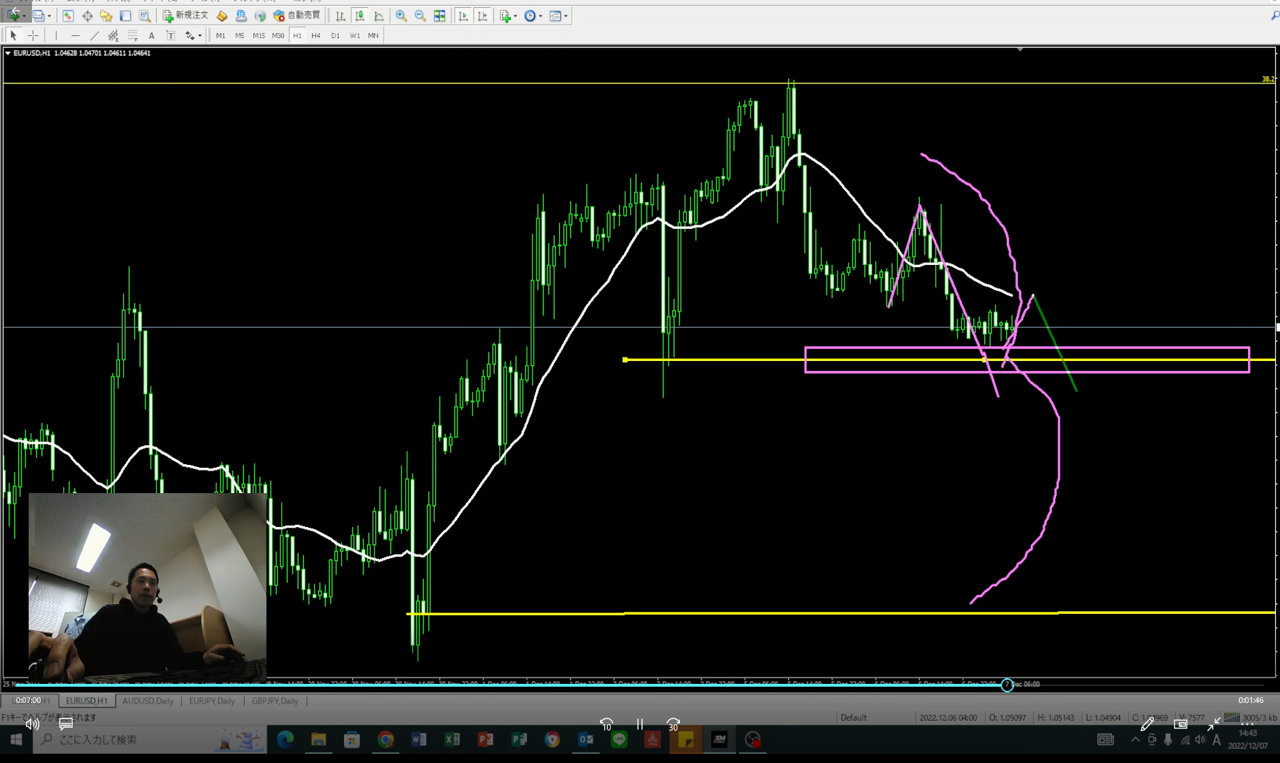Select the horizontal line drawing tool
Viewport: 1280px width, 763px height.
tap(75, 35)
